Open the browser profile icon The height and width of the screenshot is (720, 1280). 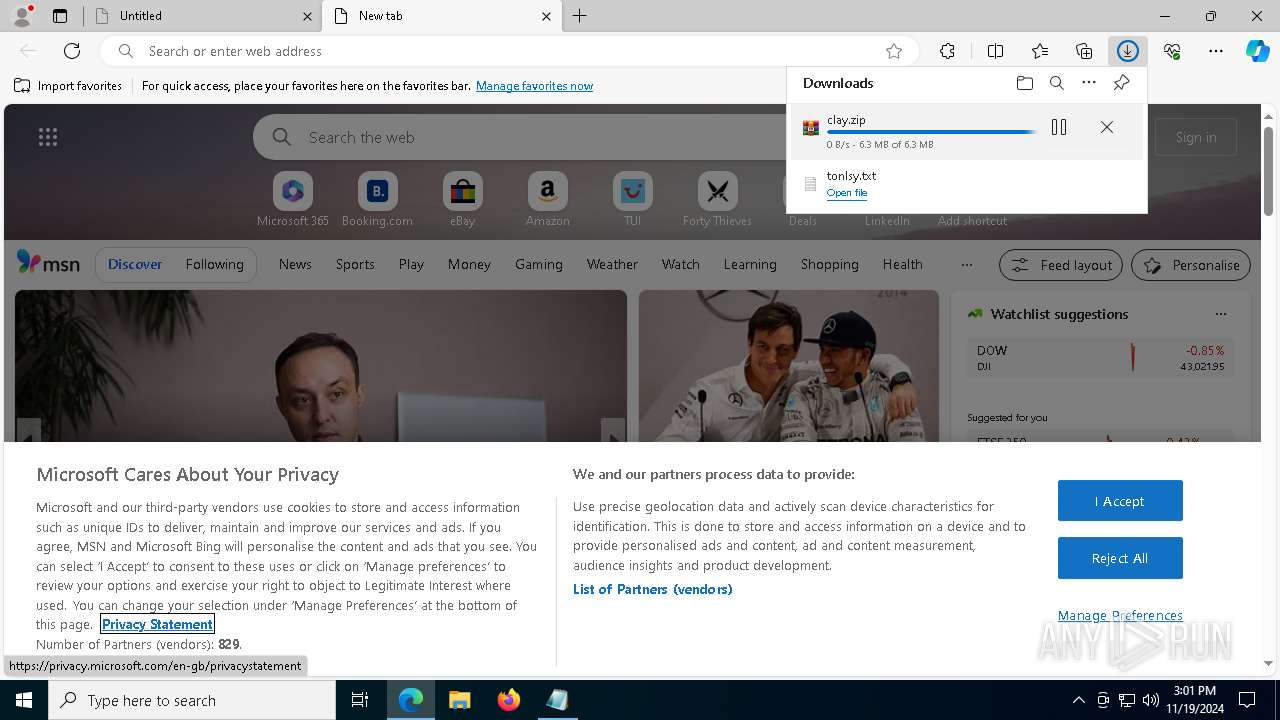[x=21, y=16]
